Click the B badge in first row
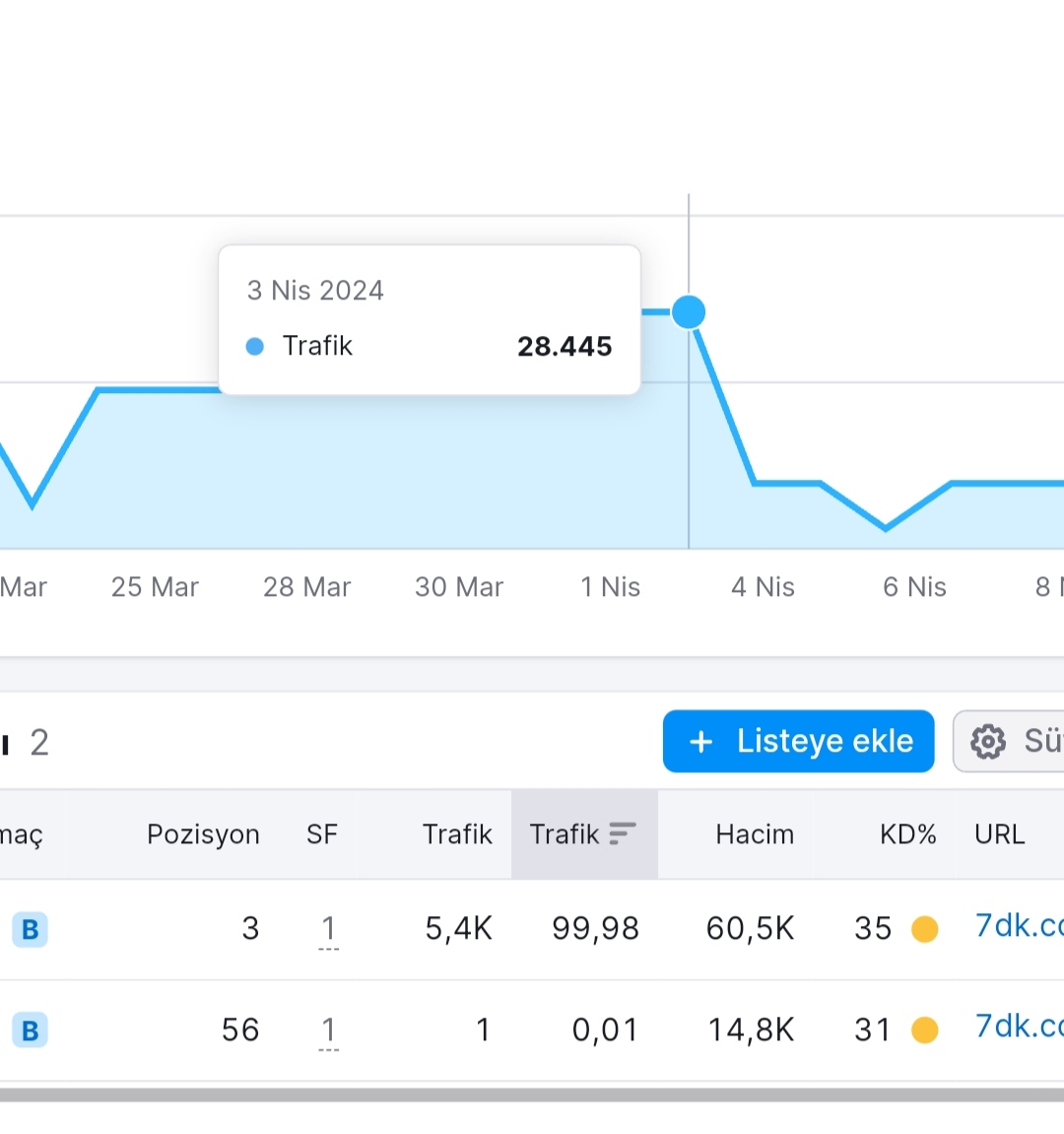Image resolution: width=1064 pixels, height=1134 pixels. coord(31,929)
